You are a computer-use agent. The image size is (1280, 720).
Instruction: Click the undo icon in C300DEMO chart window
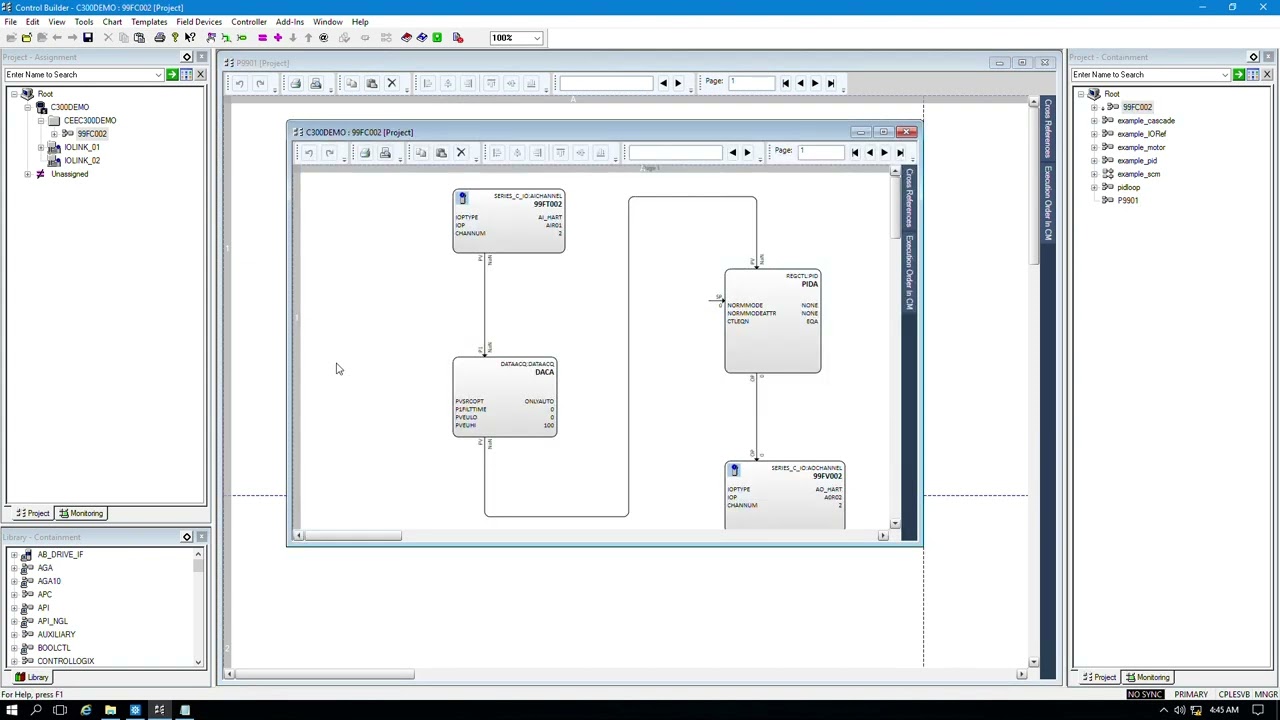click(x=309, y=153)
